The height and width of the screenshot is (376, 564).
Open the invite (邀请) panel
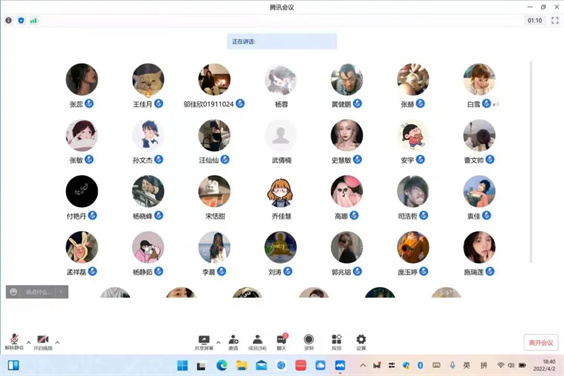point(233,342)
